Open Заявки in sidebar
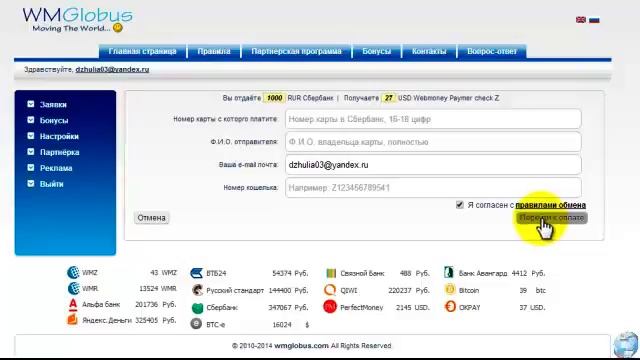 pyautogui.click(x=53, y=104)
